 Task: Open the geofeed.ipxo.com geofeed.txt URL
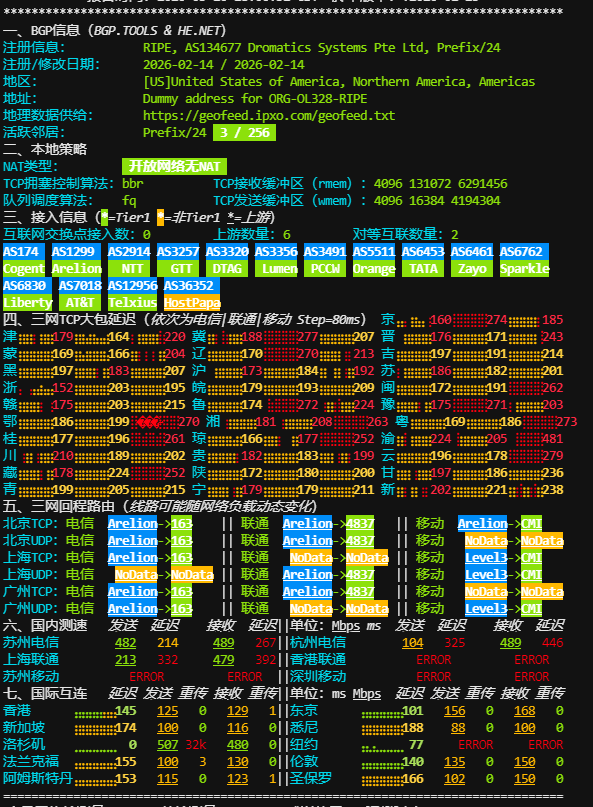coord(269,115)
